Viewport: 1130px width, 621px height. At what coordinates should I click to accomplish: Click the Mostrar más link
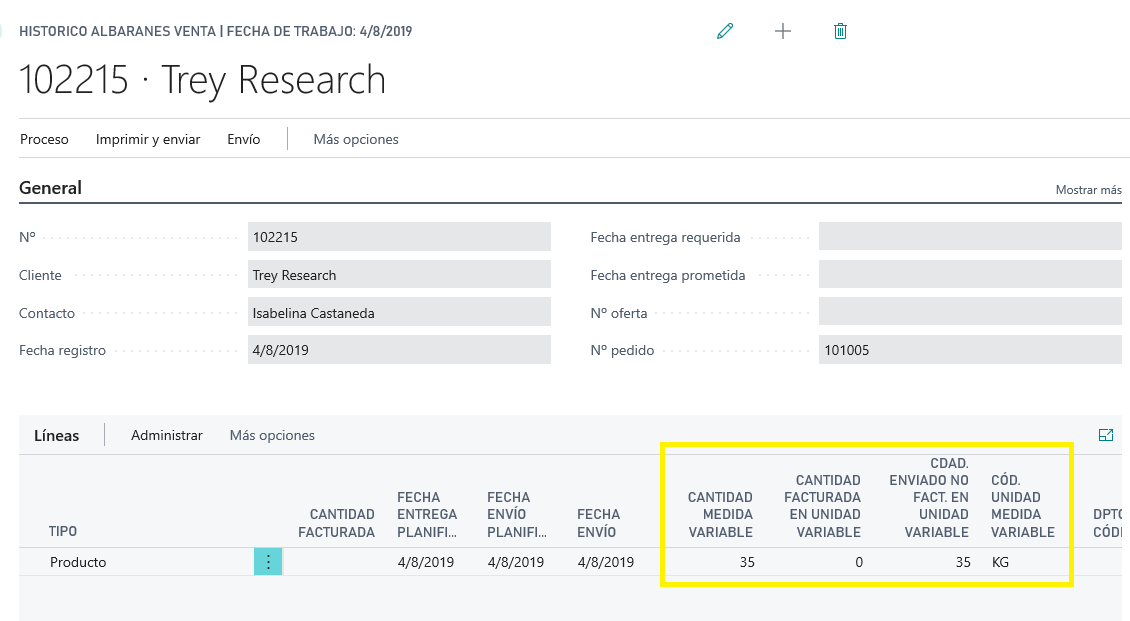pos(1088,190)
